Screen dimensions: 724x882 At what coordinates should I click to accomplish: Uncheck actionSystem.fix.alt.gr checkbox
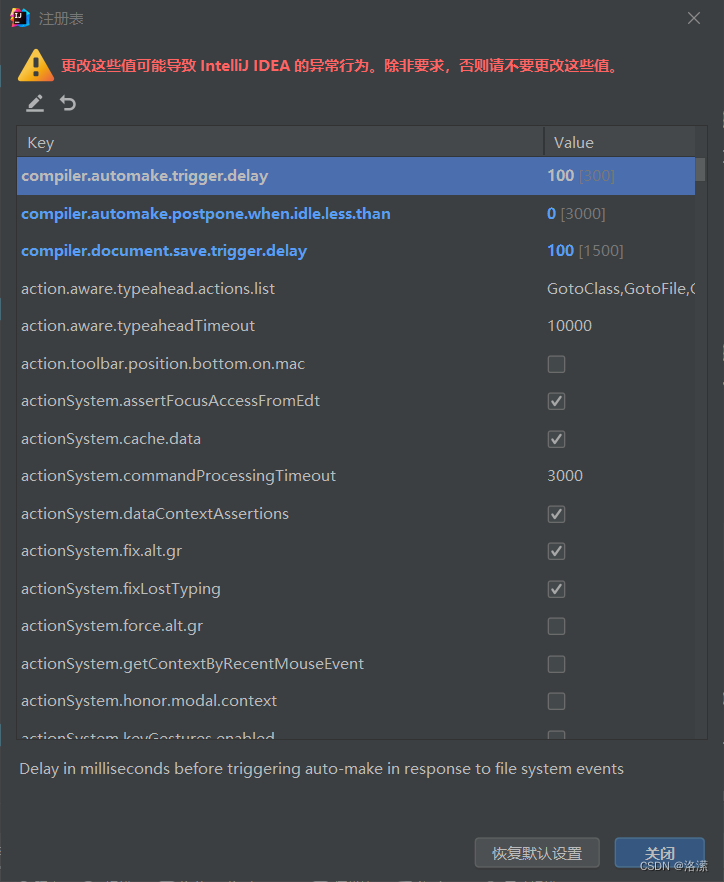tap(556, 551)
